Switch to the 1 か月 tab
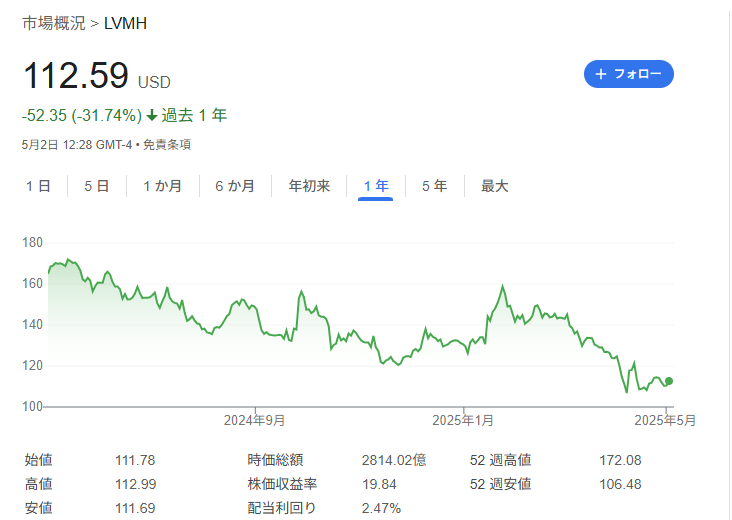This screenshot has width=732, height=520. coord(162,186)
